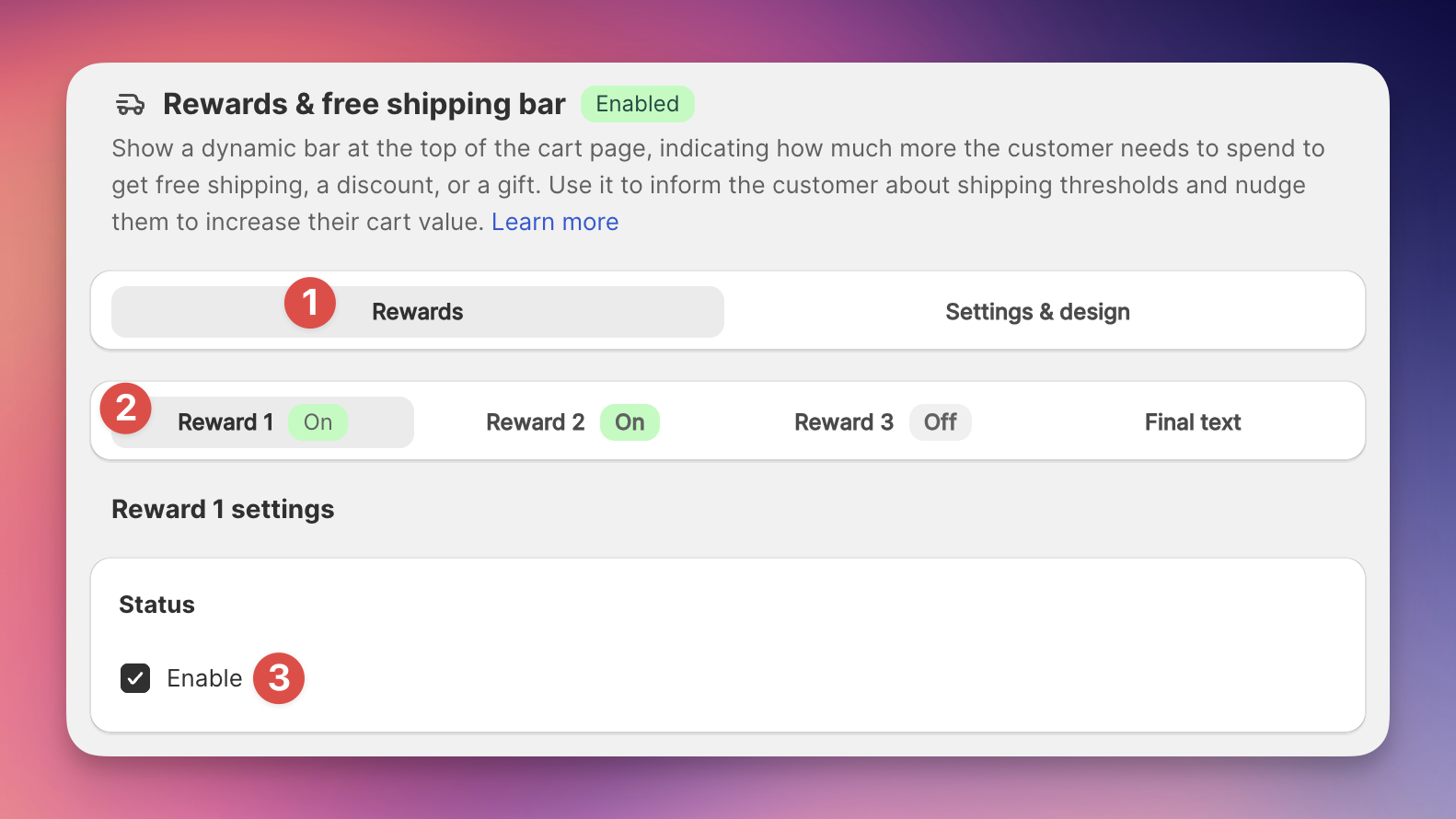Screen dimensions: 1456x819
Task: Switch to the Rewards tab
Action: [418, 312]
